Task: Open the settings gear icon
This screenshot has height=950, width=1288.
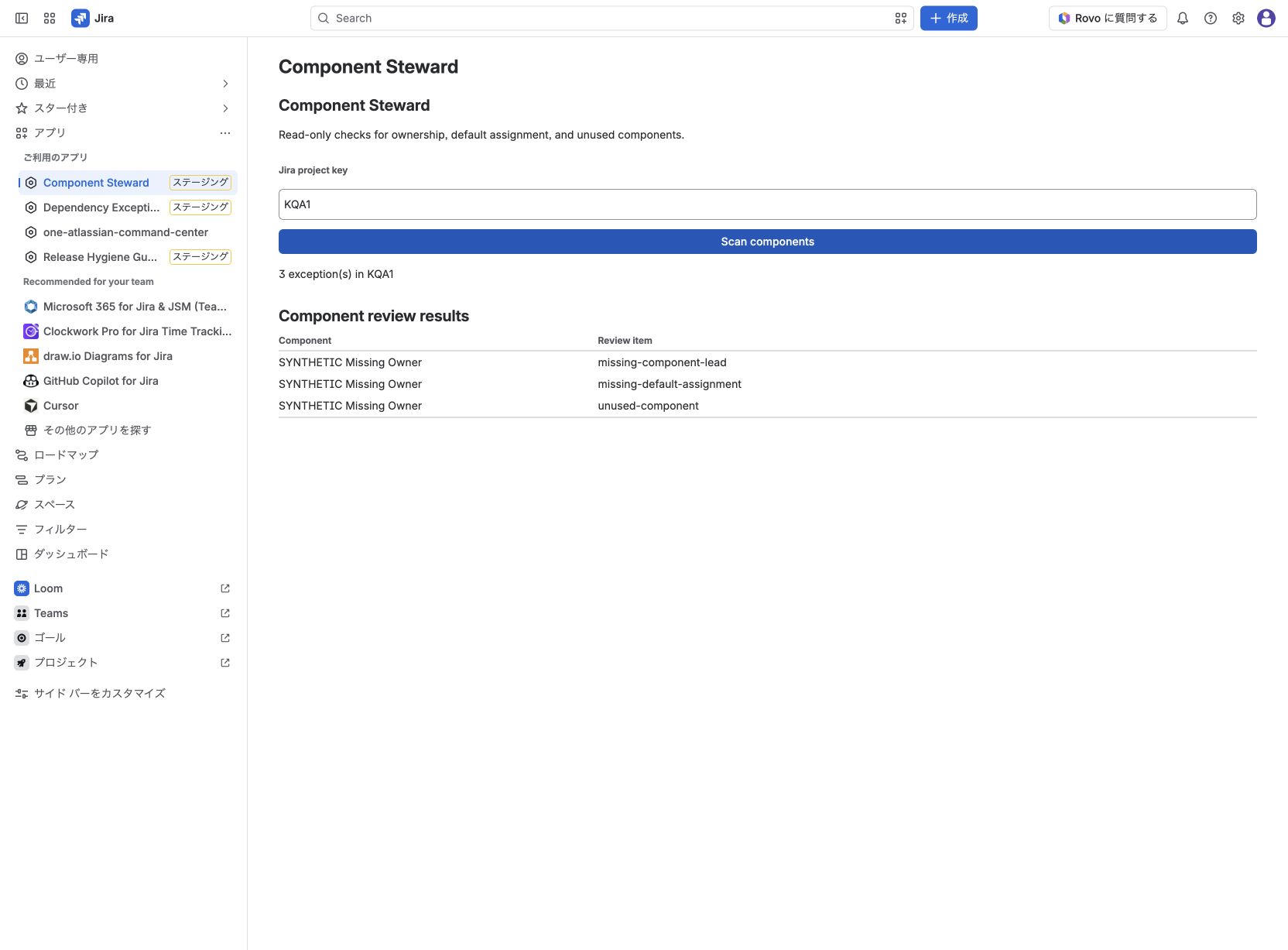Action: pos(1238,18)
